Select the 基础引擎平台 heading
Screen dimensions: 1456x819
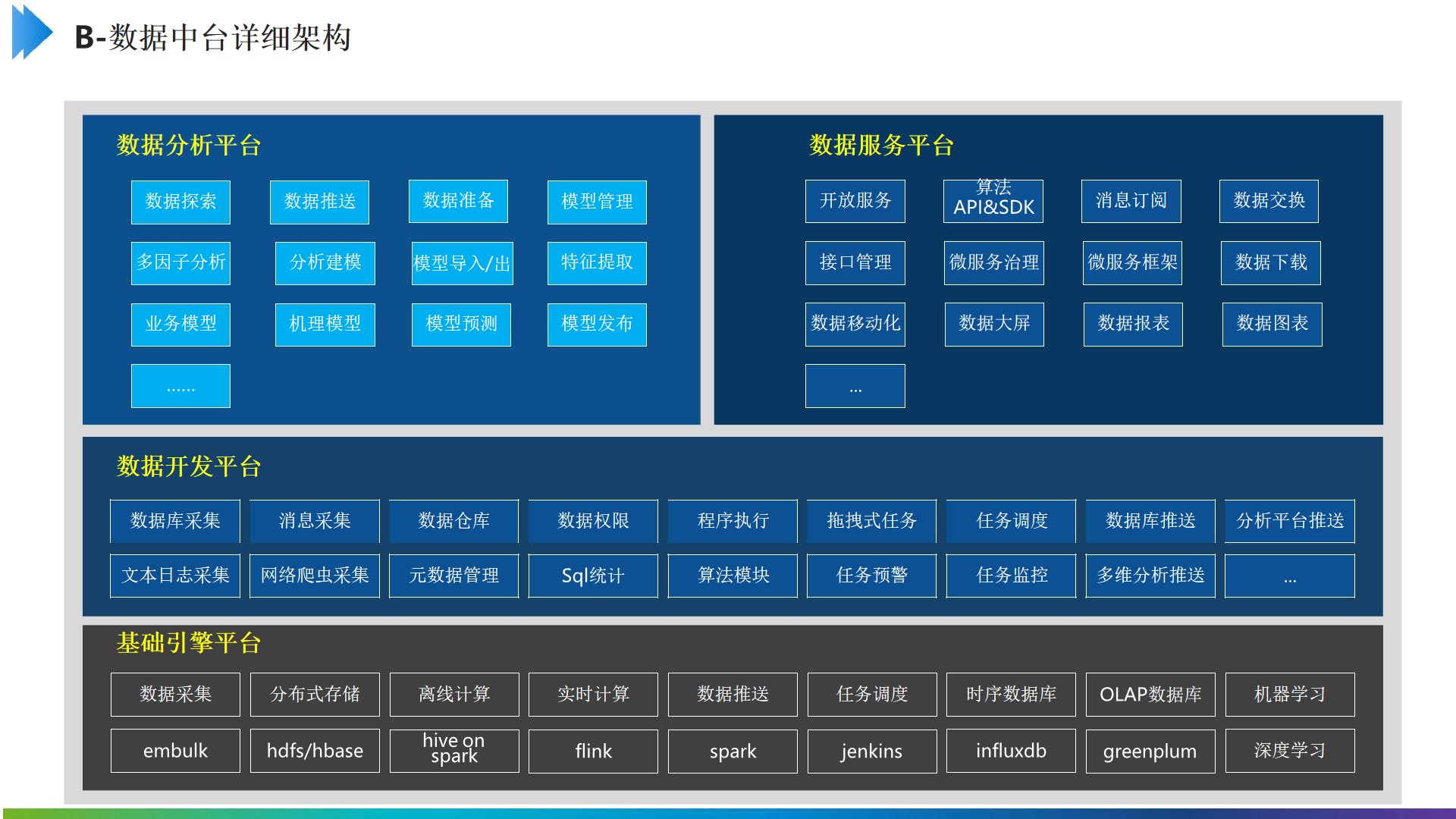tap(189, 643)
